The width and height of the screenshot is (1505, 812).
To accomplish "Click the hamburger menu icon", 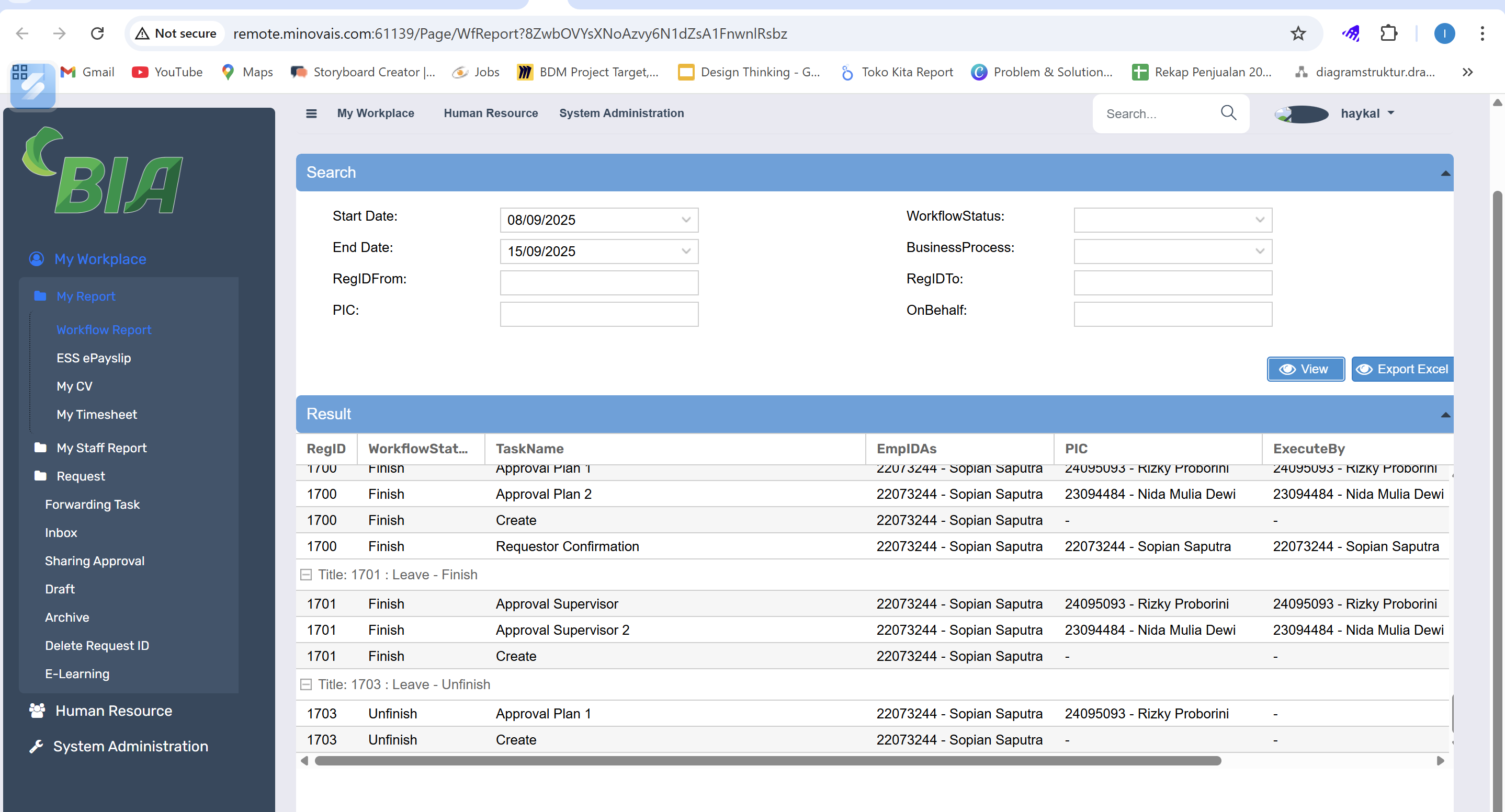I will click(x=311, y=113).
